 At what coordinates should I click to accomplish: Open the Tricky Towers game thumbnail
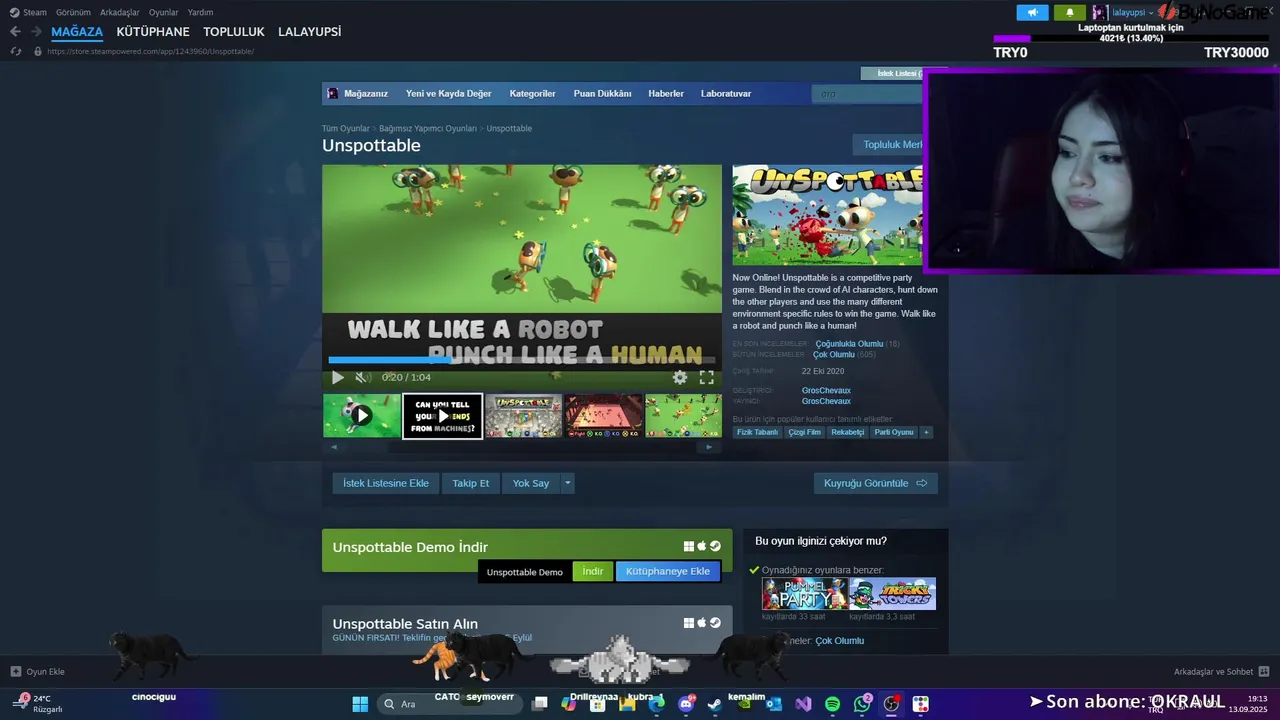(892, 594)
